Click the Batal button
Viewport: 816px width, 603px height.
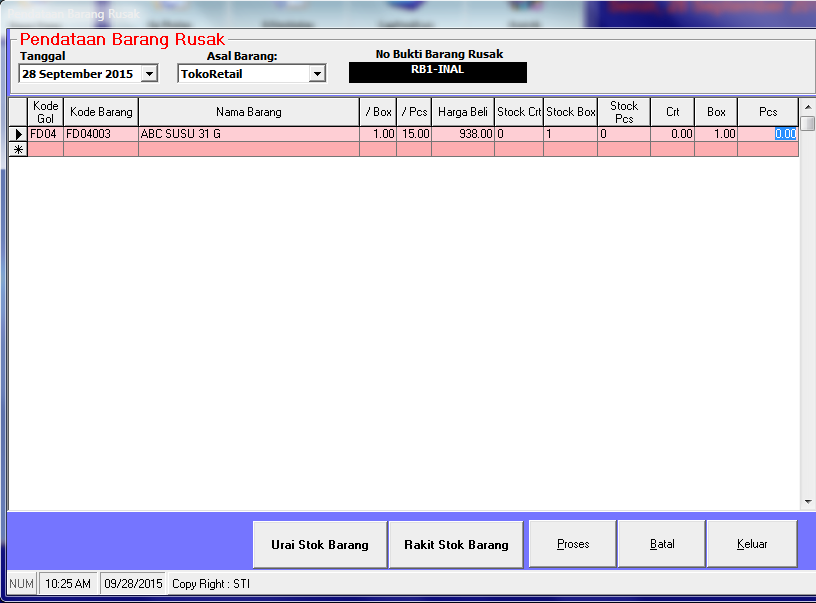pos(661,544)
